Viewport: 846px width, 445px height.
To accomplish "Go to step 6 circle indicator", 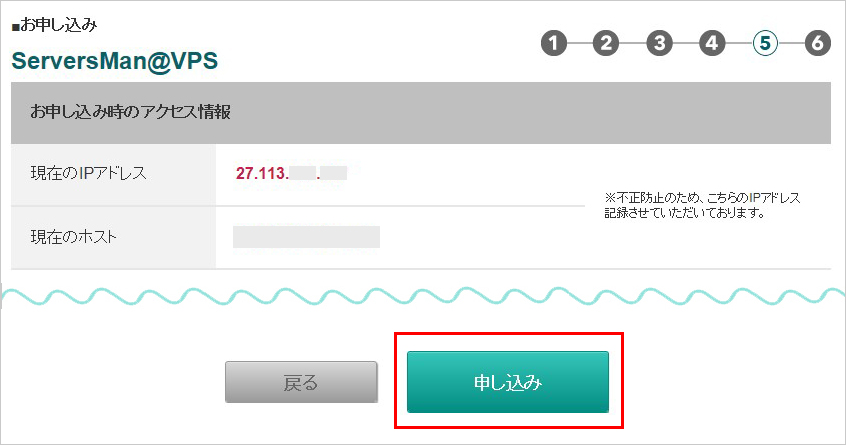I will point(817,43).
